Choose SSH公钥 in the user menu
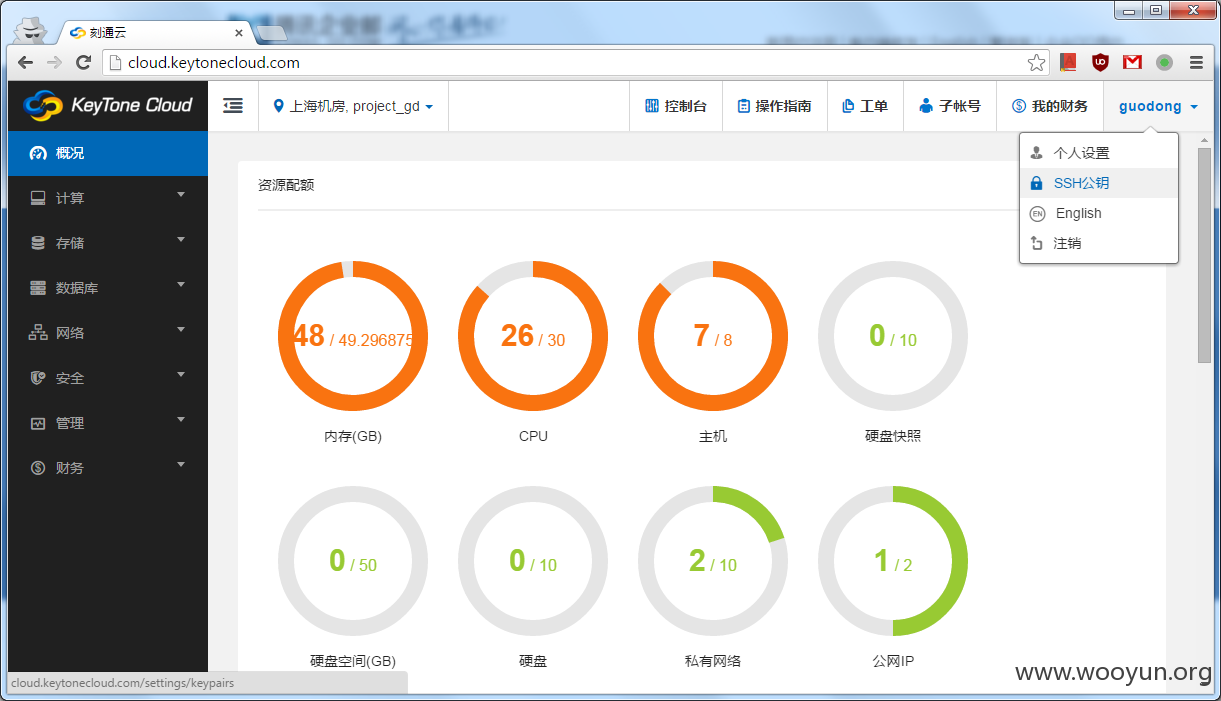This screenshot has width=1221, height=701. (x=1099, y=183)
